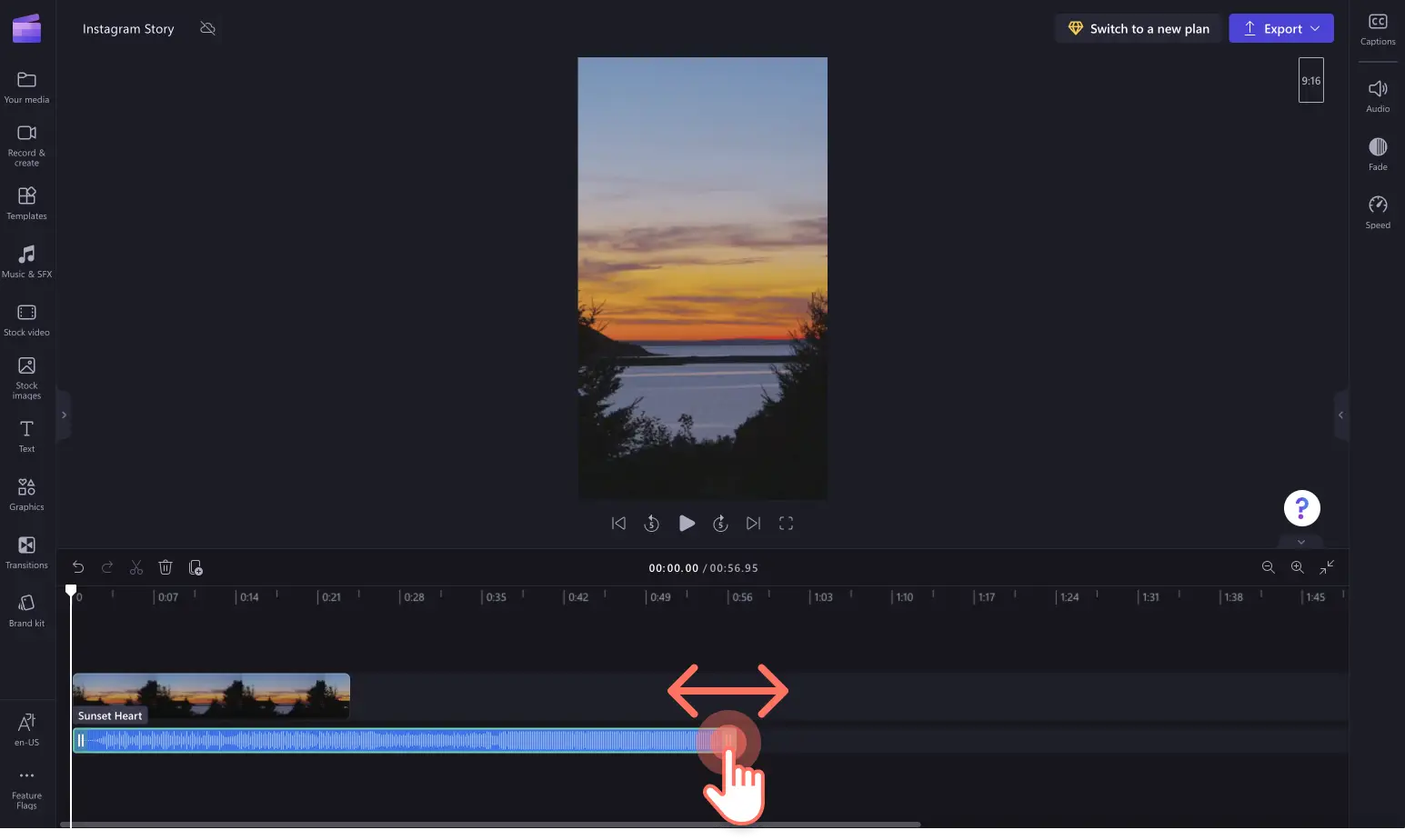This screenshot has height=840, width=1405.
Task: Click the video preview canvas
Action: tap(702, 278)
